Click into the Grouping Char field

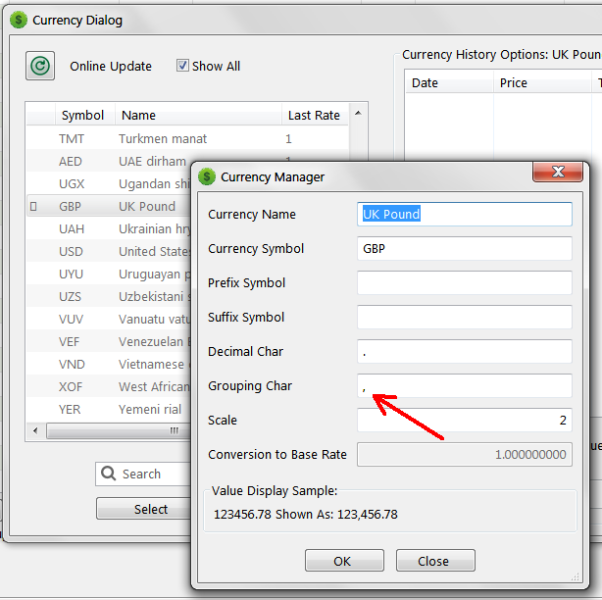(464, 386)
